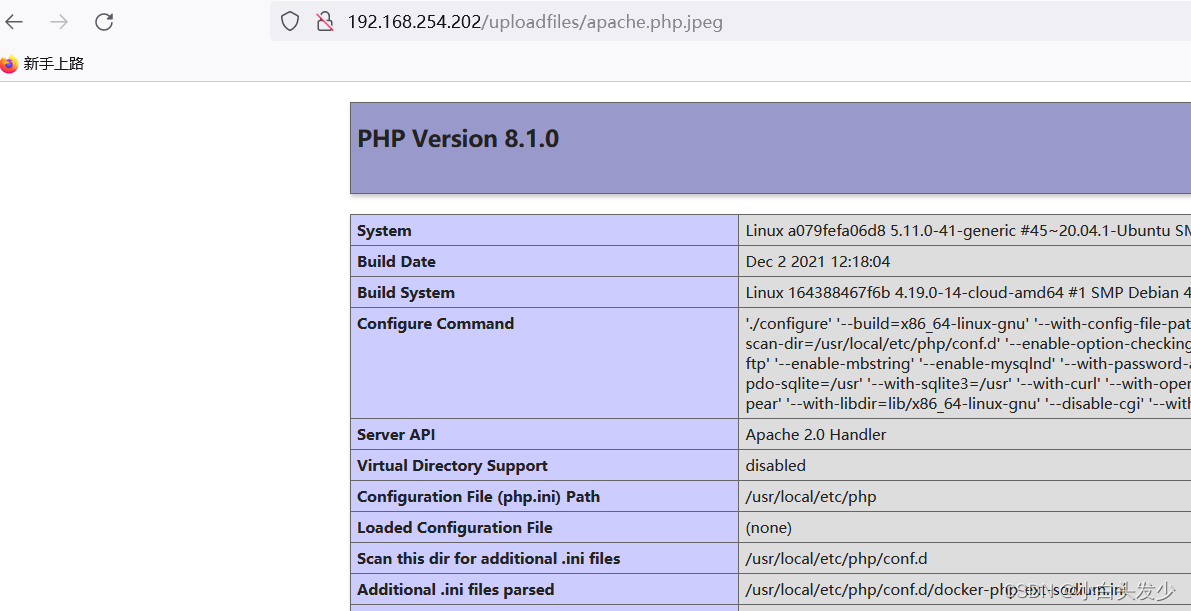Screen dimensions: 1191x611
Task: Click the forward navigation arrow
Action: (59, 22)
